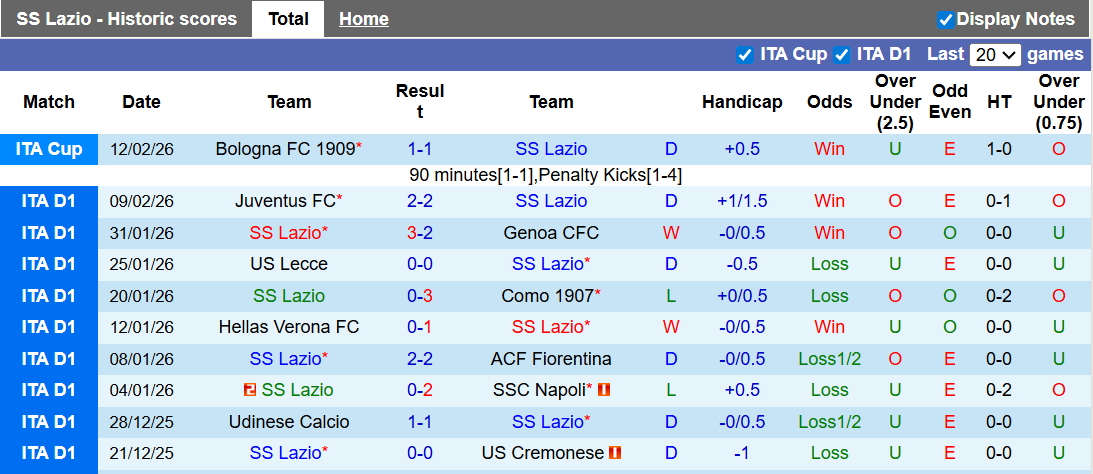Toggle the Display Notes checkbox
The image size is (1093, 474).
pos(945,19)
